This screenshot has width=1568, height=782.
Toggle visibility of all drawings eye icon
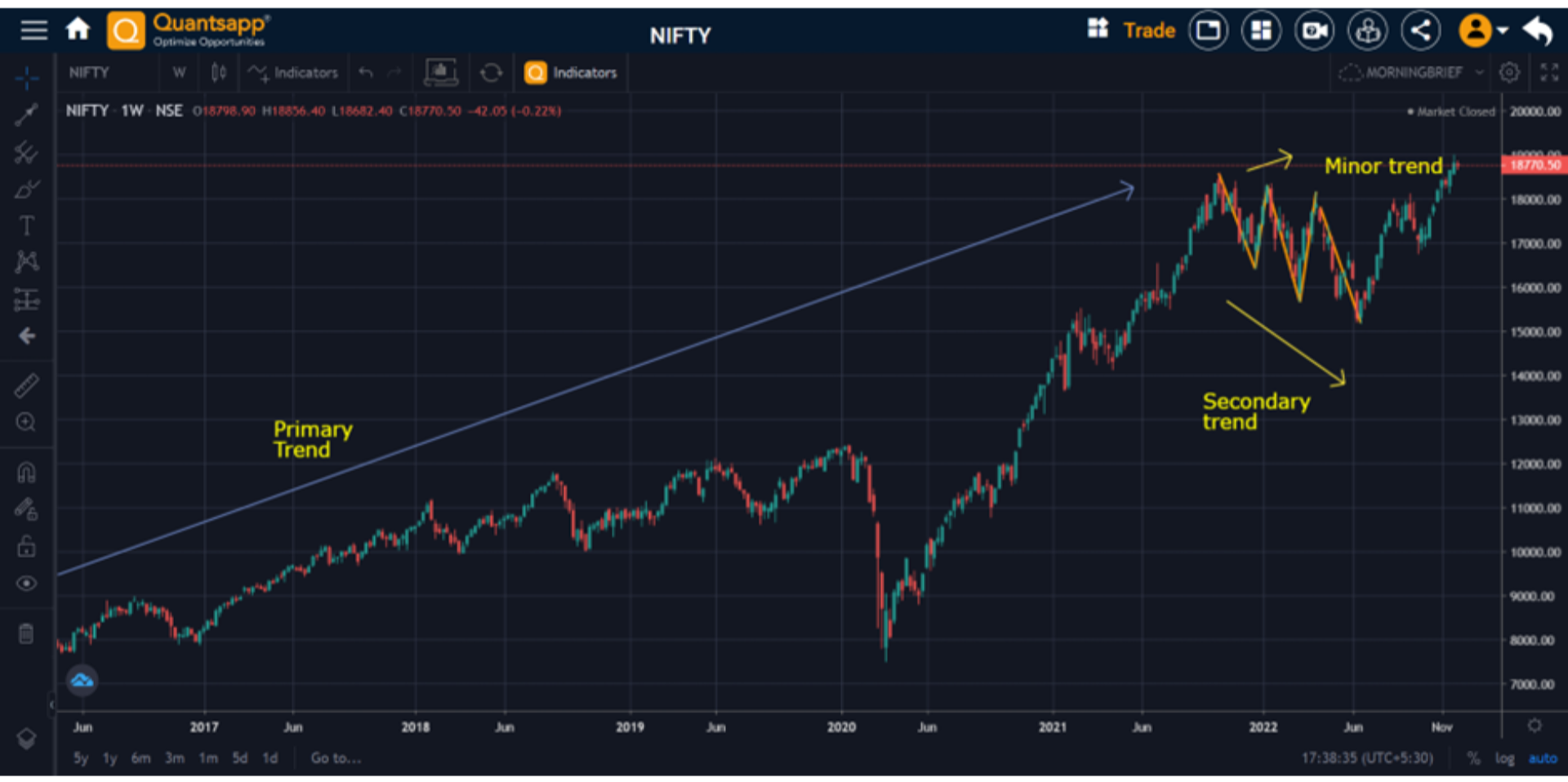coord(26,583)
